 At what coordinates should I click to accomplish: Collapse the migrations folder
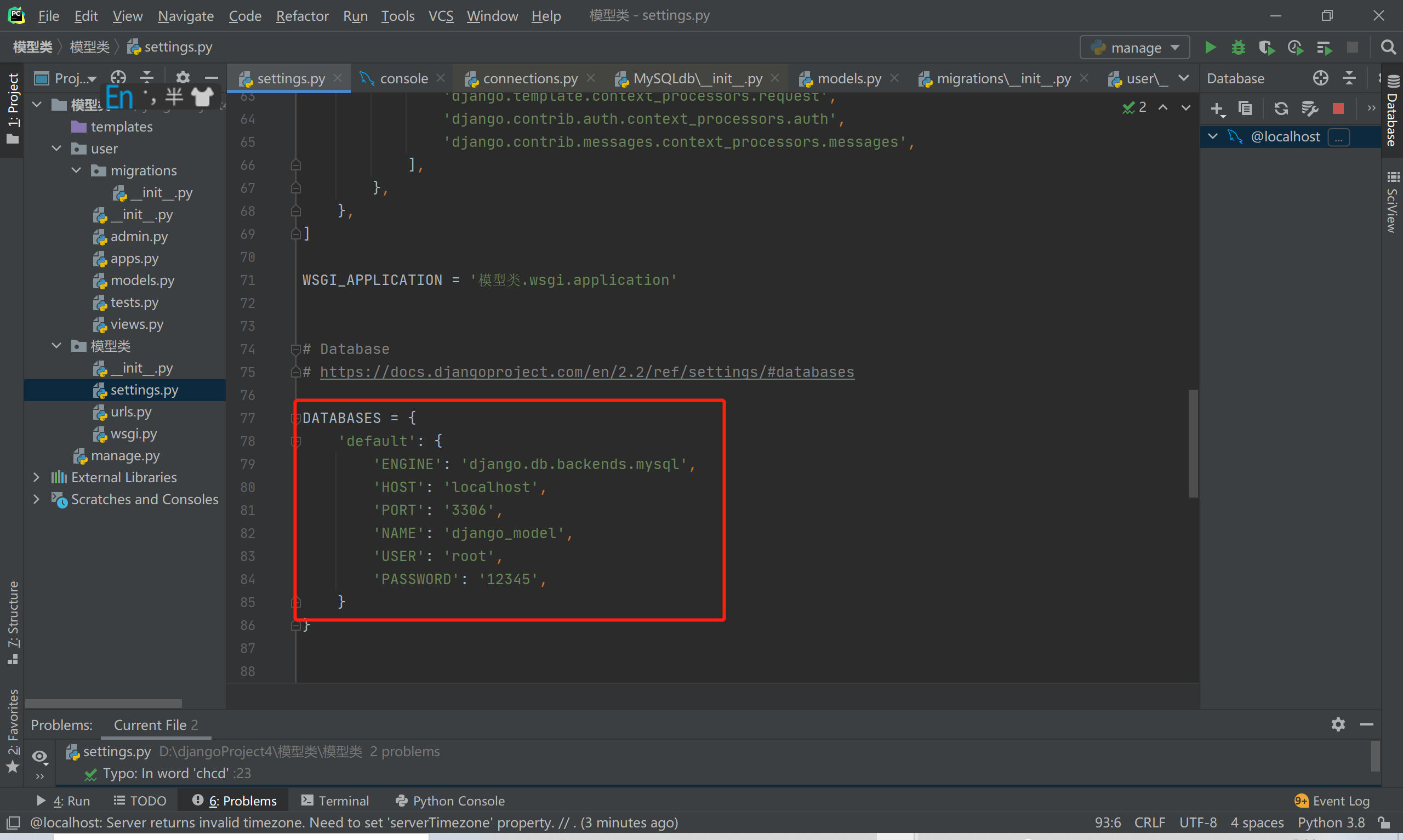[76, 170]
